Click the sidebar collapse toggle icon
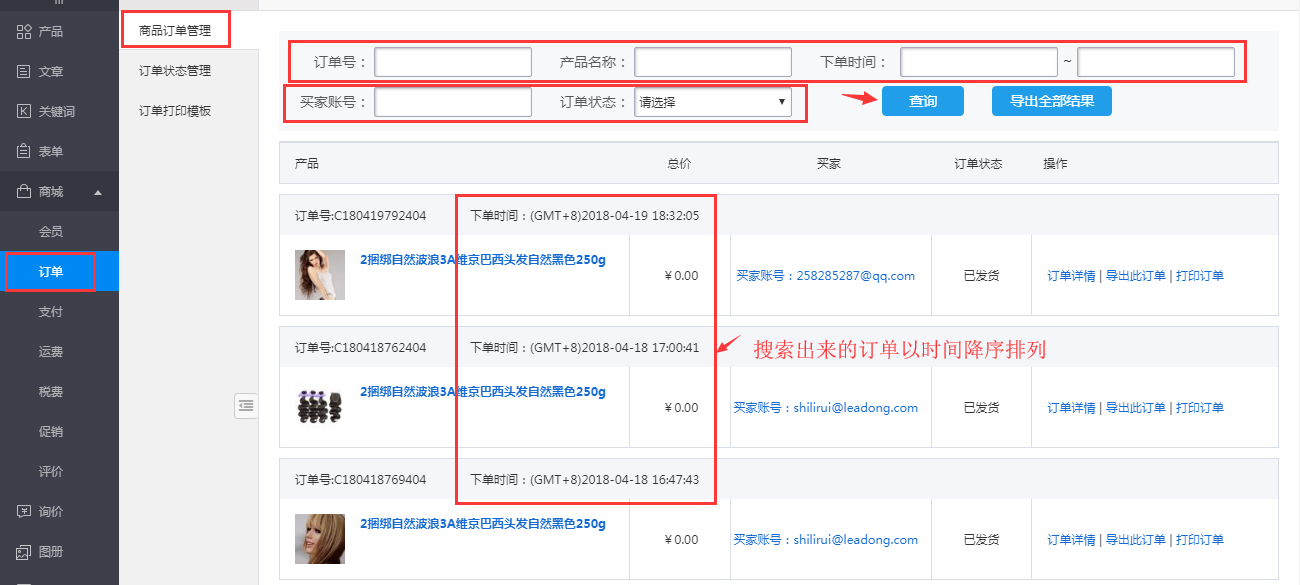 coord(246,405)
